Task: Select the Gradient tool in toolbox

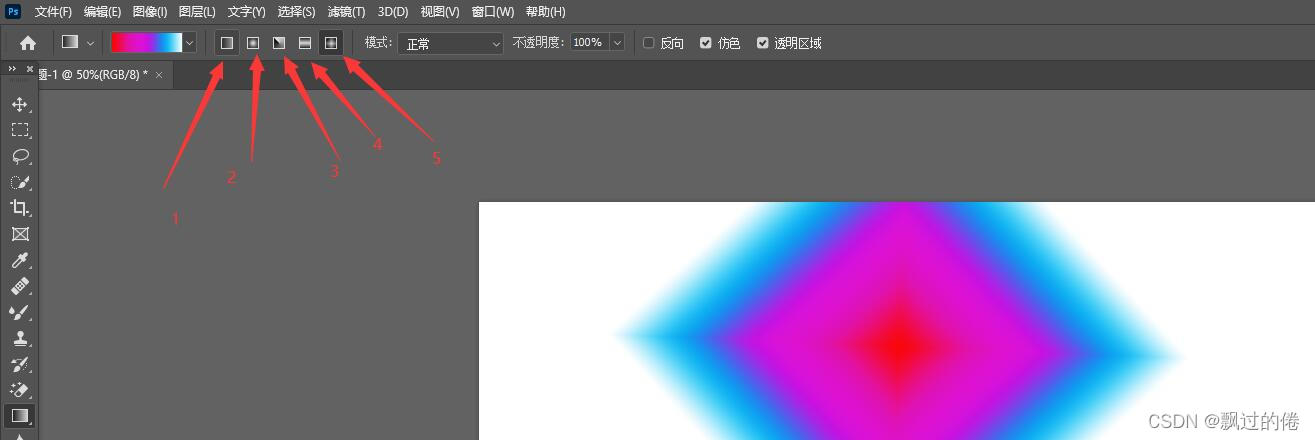Action: pyautogui.click(x=19, y=415)
